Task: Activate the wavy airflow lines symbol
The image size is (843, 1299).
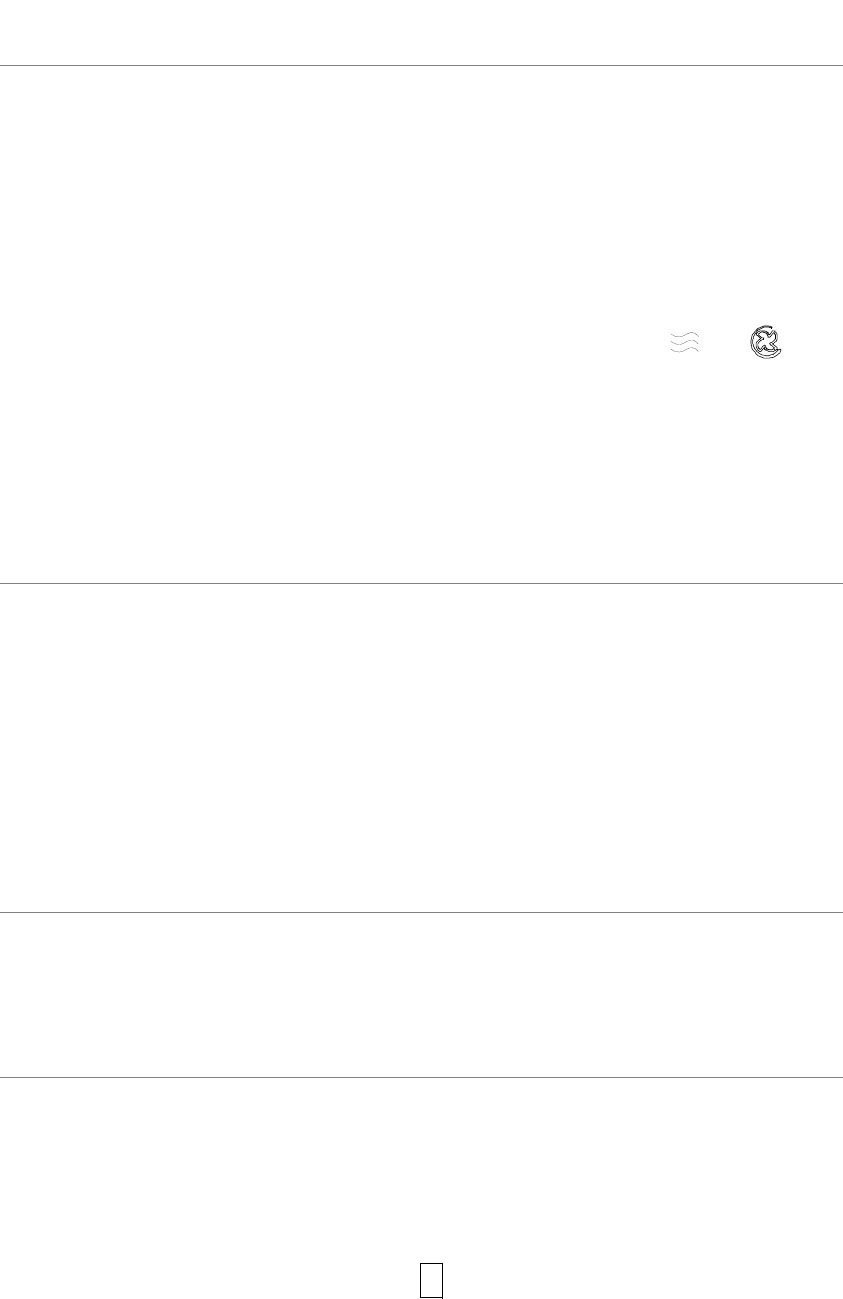Action: 683,342
